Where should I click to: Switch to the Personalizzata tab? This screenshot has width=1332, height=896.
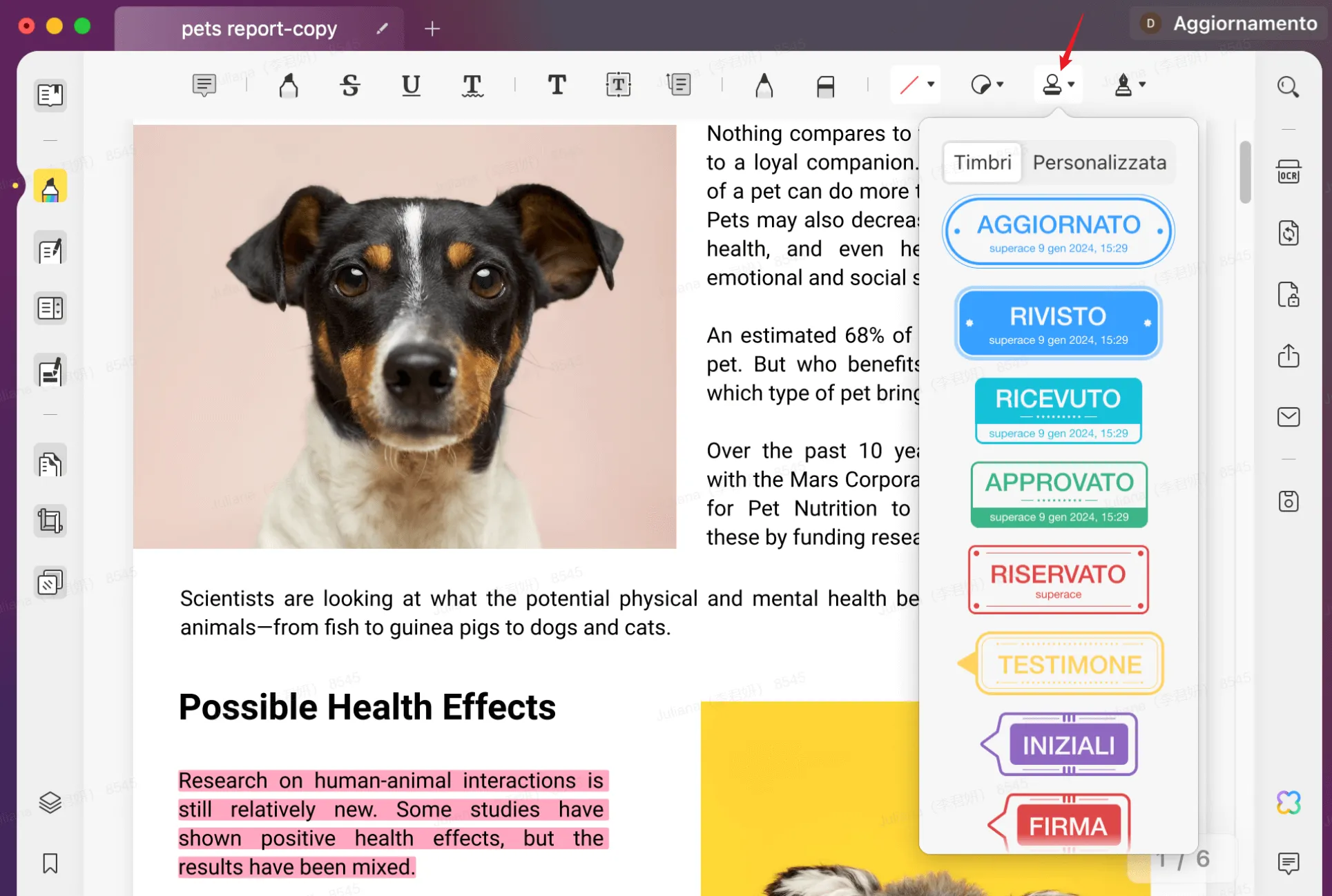tap(1099, 163)
